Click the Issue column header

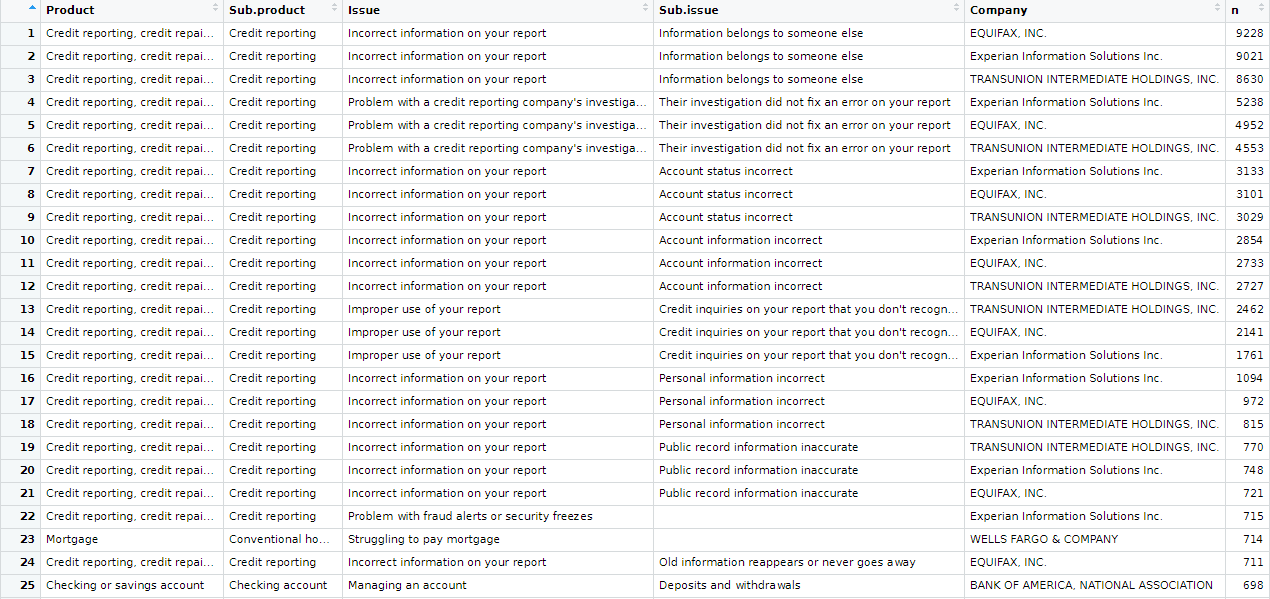[364, 10]
